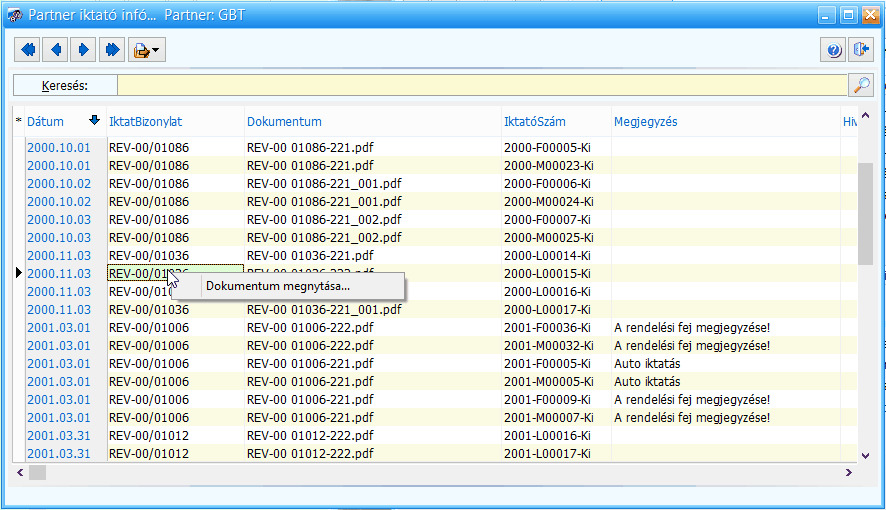Select cell 2000-L00016-Ki
This screenshot has height=510, width=886.
(x=547, y=291)
